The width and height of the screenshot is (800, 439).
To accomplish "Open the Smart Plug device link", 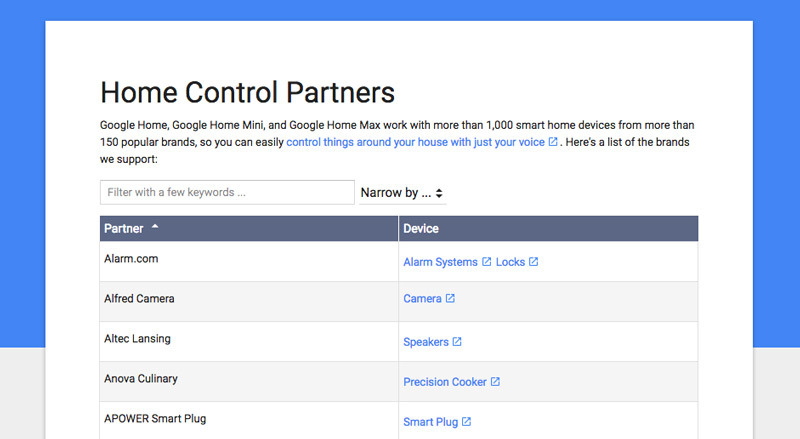I will (430, 422).
